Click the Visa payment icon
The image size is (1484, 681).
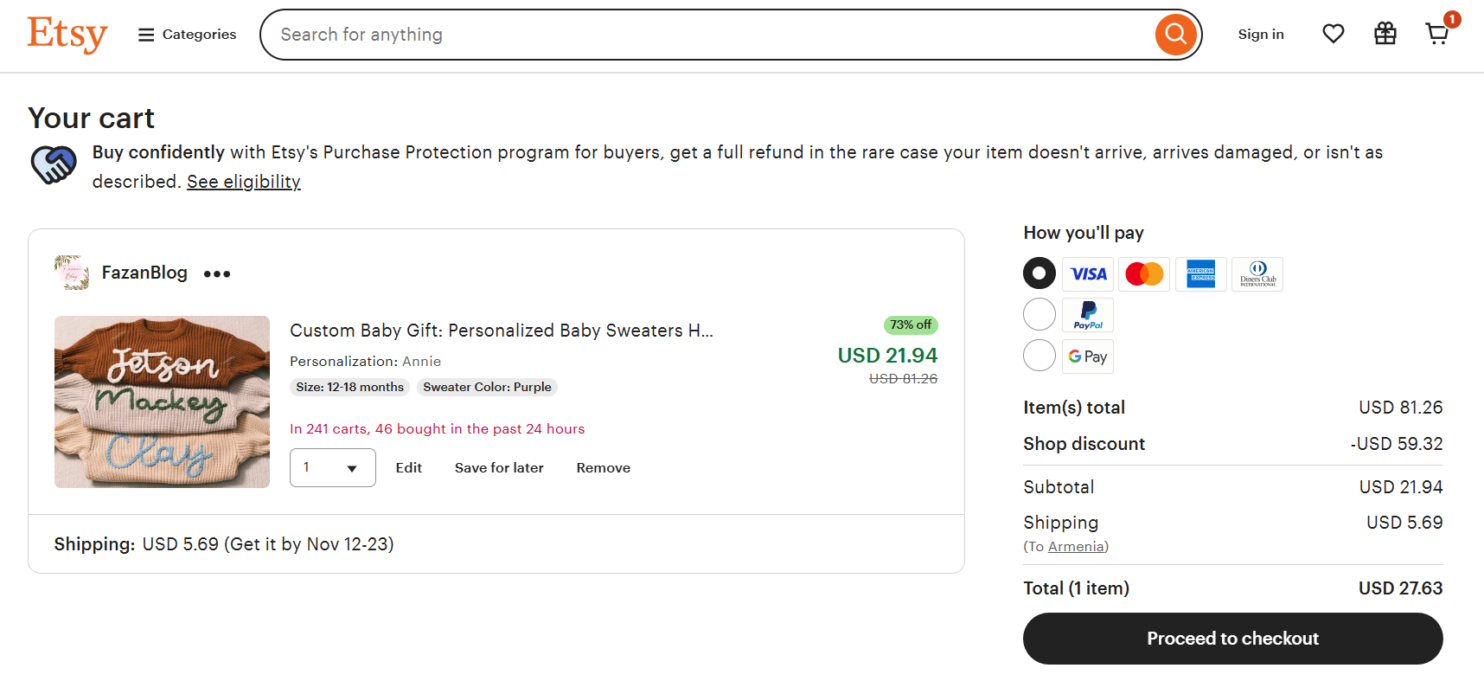[1087, 273]
